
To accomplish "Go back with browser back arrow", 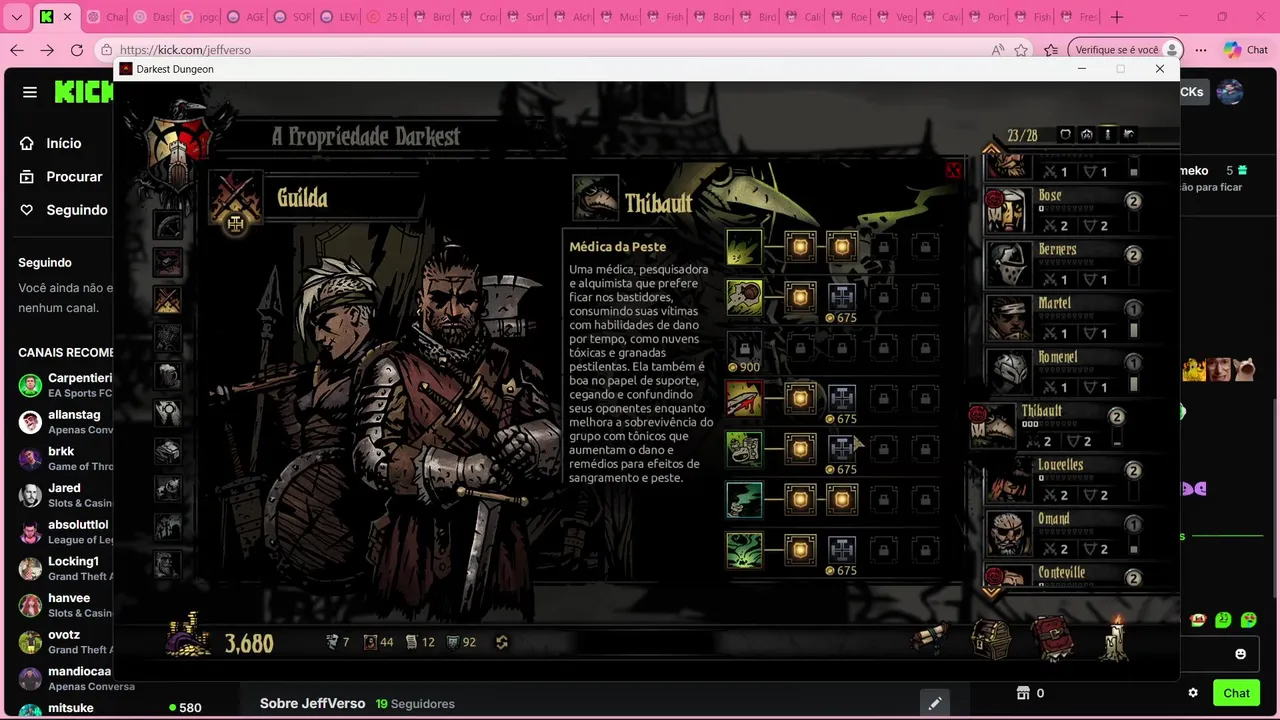I will pyautogui.click(x=17, y=50).
